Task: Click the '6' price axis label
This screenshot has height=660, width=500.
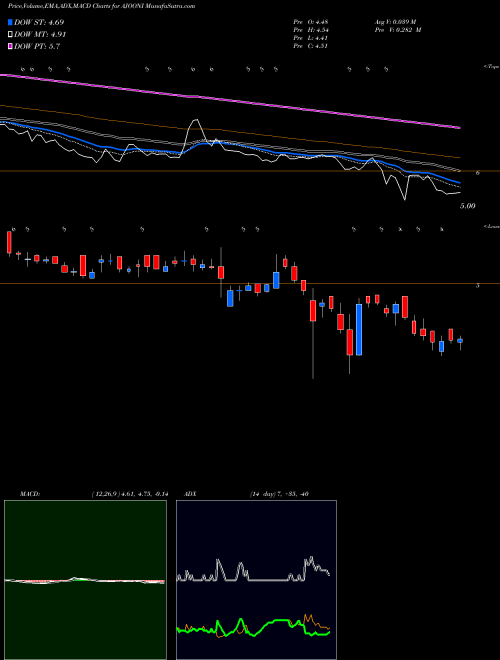Action: 478,173
